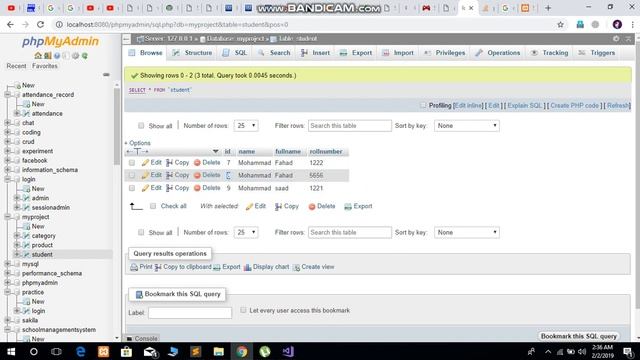The height and width of the screenshot is (360, 640).
Task: Open the Windows Start menu
Action: click(x=11, y=351)
